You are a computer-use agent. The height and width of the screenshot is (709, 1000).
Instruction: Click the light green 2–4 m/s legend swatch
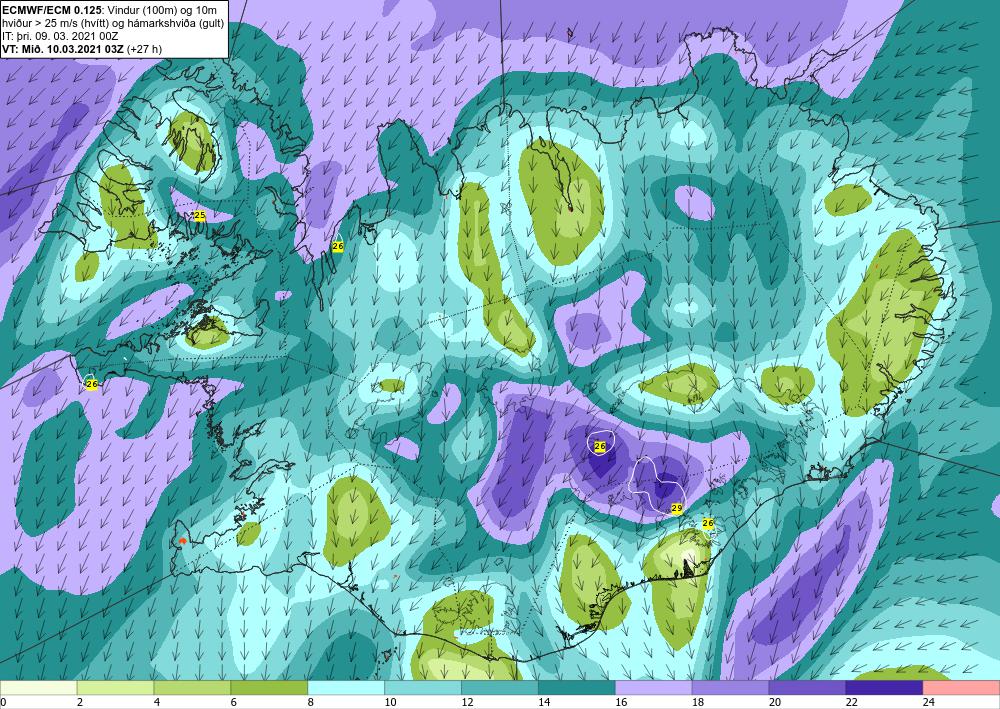click(x=115, y=688)
